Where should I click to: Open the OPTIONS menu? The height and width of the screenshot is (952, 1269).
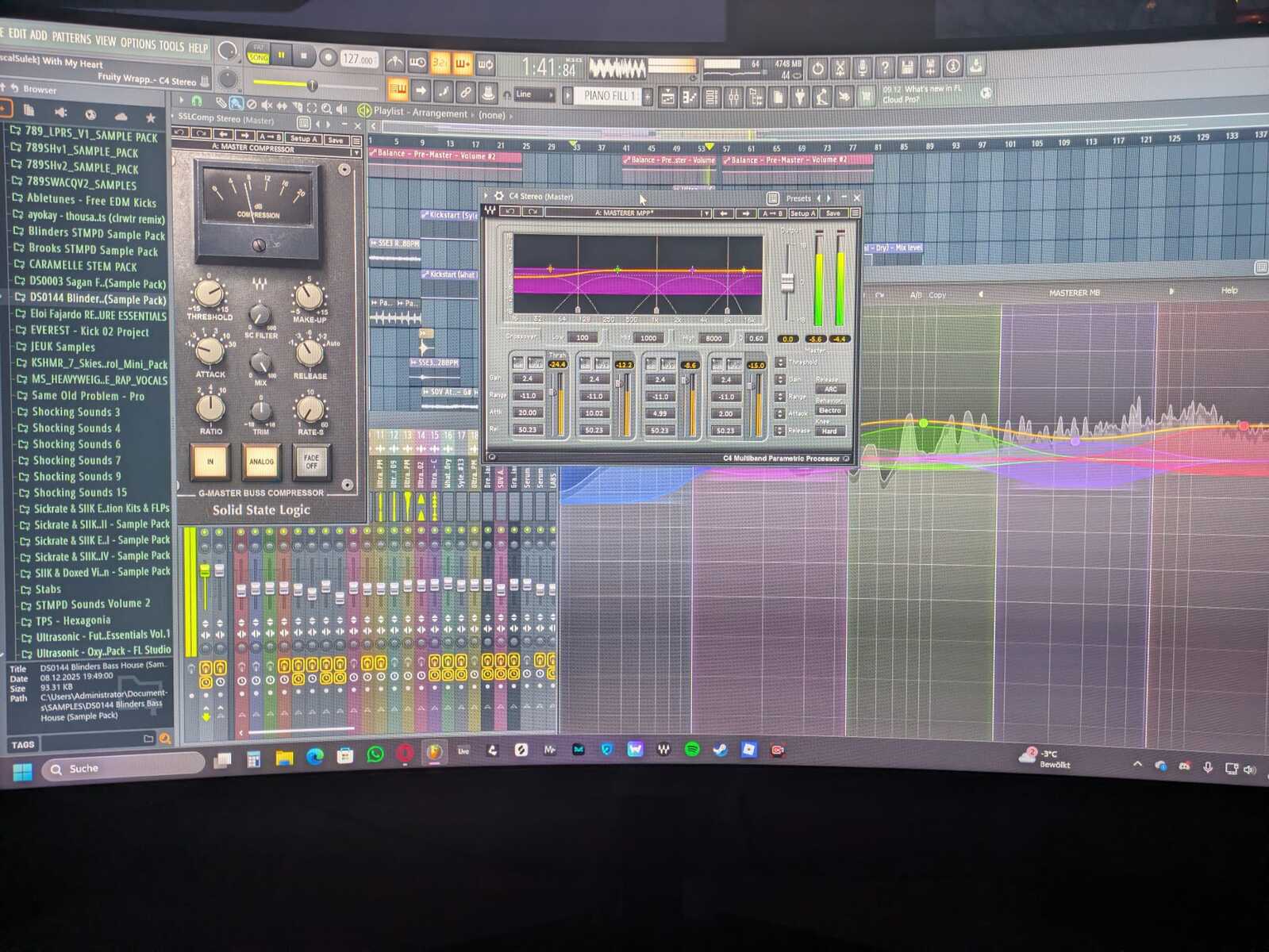[138, 43]
